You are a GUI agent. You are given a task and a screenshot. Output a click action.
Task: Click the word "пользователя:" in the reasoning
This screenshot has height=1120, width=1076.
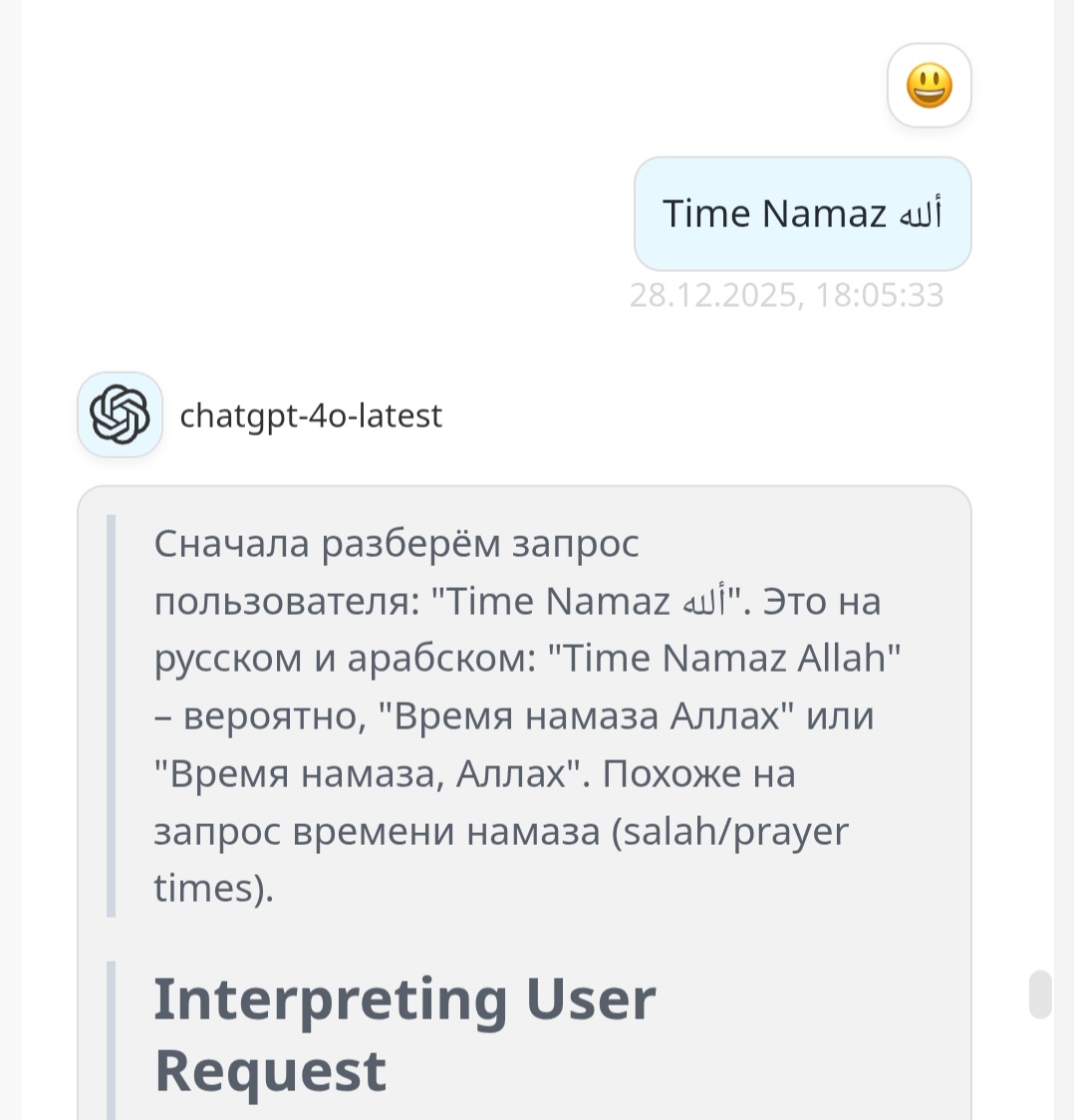[286, 602]
